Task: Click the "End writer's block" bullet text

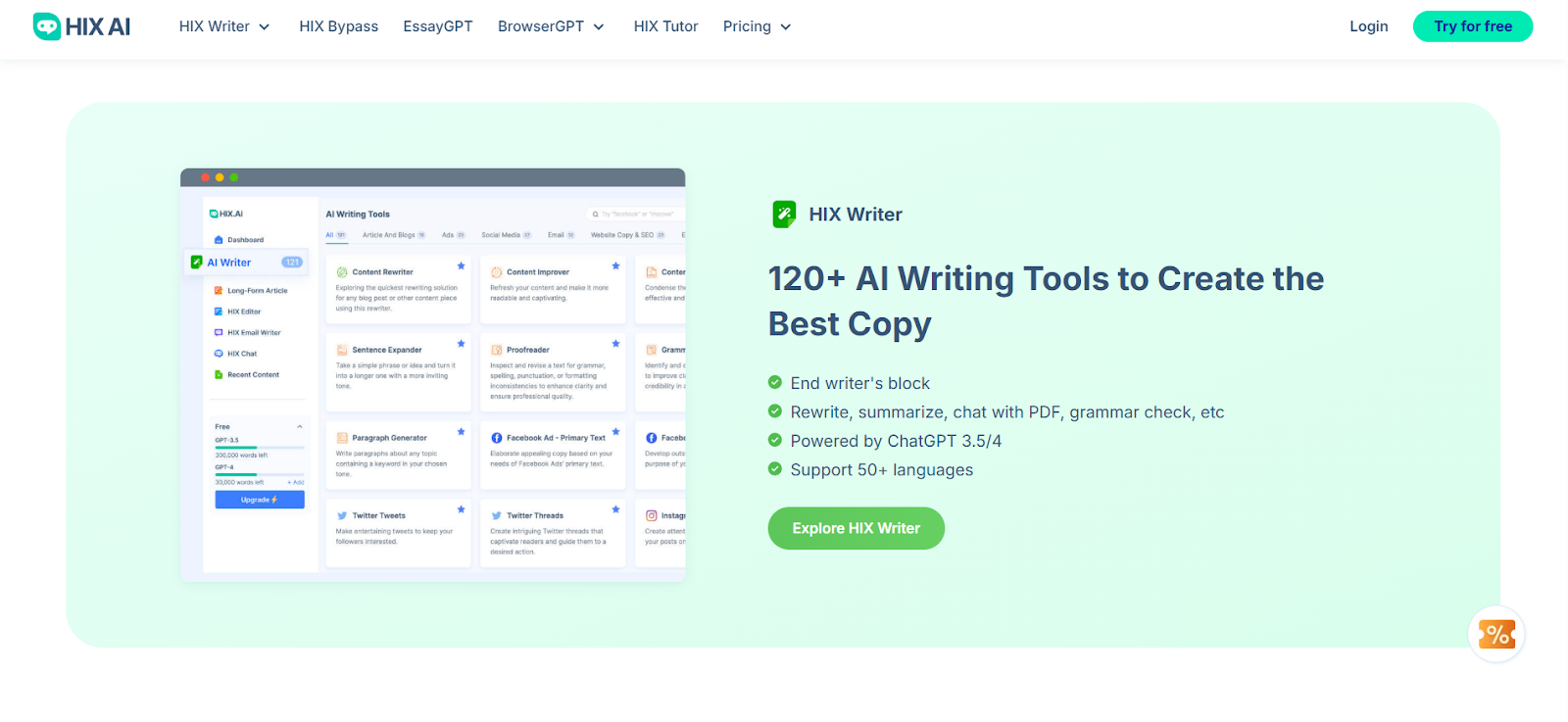Action: (x=860, y=383)
